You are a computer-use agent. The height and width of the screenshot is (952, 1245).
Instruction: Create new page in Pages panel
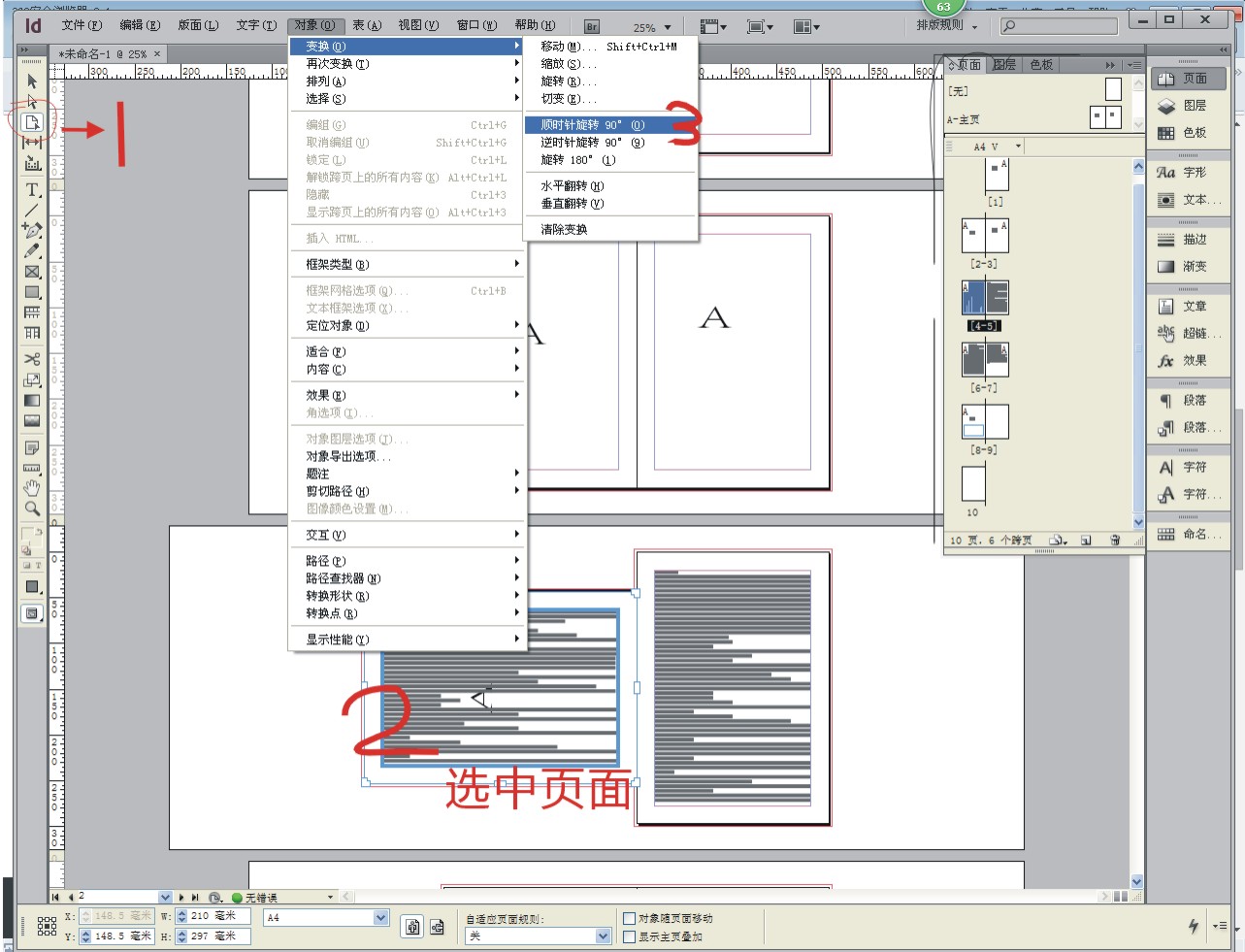point(1086,540)
